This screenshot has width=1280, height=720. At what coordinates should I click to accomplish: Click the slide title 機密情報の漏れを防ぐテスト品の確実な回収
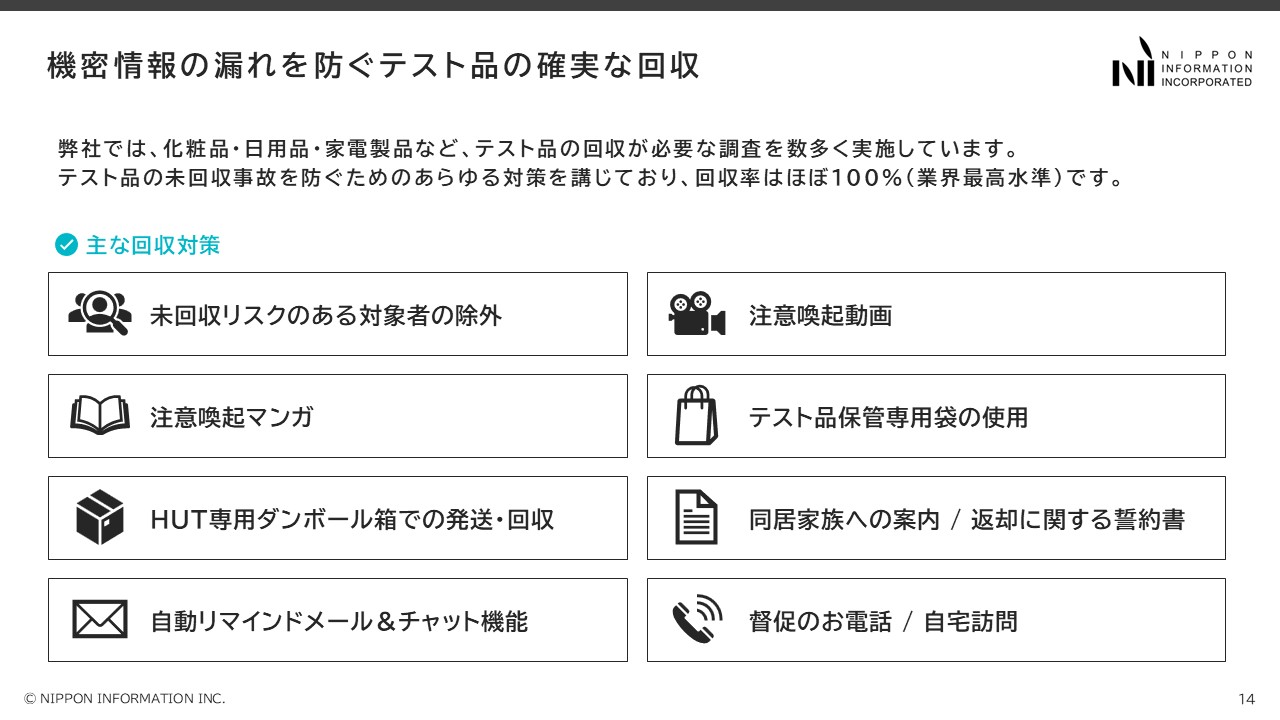[373, 66]
